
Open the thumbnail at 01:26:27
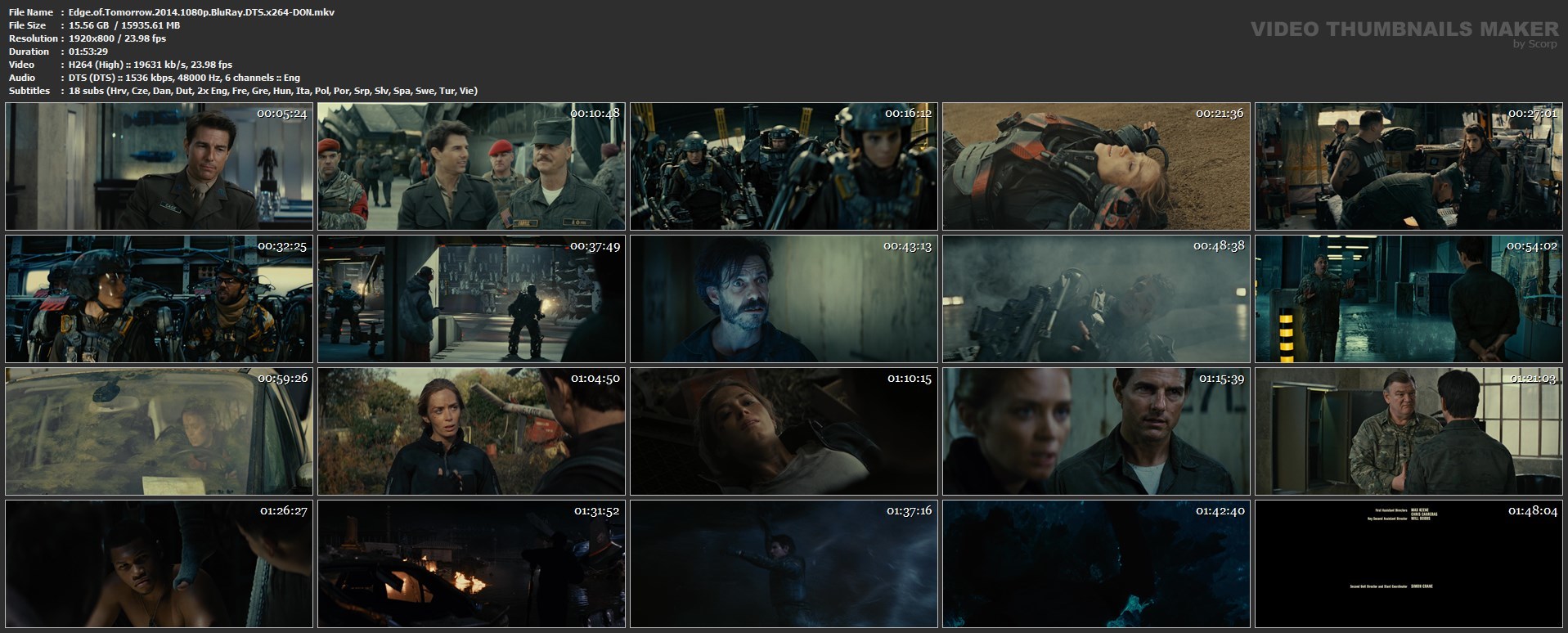point(159,563)
